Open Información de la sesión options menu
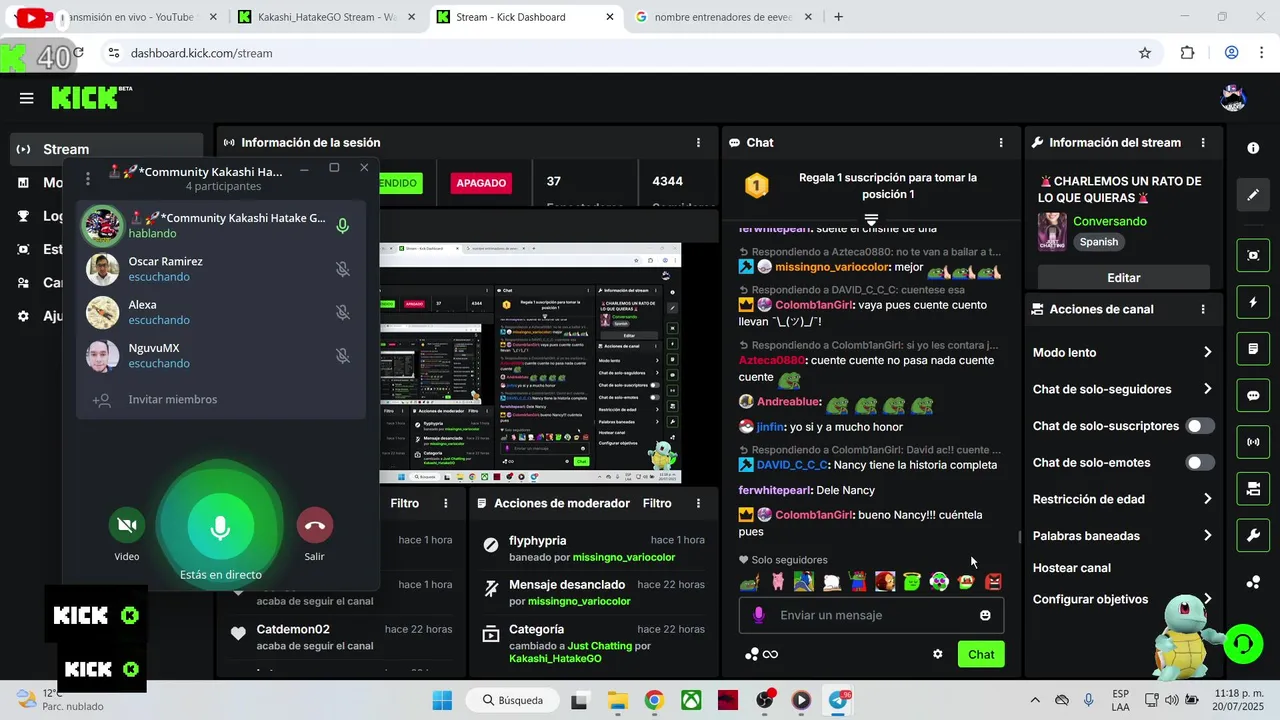 click(698, 143)
